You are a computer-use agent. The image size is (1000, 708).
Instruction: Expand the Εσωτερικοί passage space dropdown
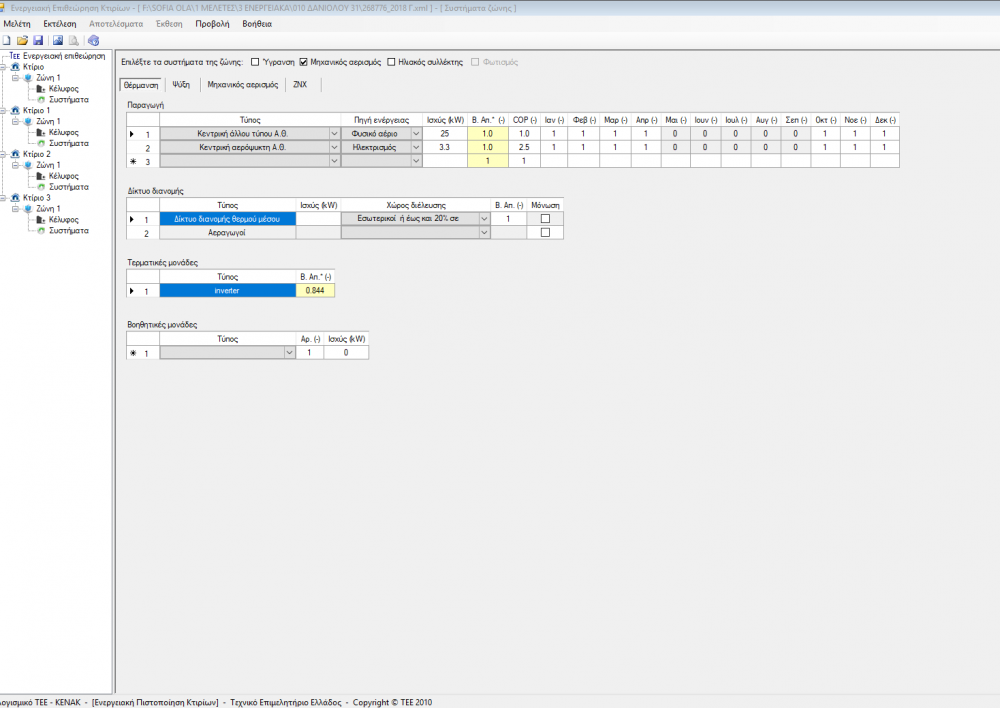pyautogui.click(x=484, y=218)
